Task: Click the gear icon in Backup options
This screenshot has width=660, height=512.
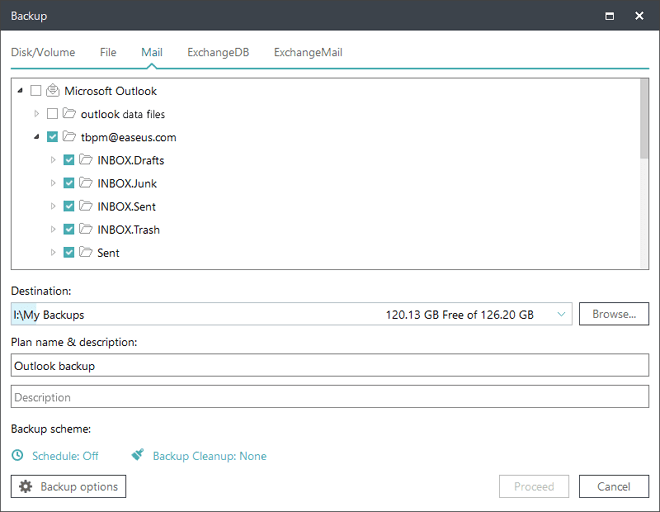Action: [25, 486]
